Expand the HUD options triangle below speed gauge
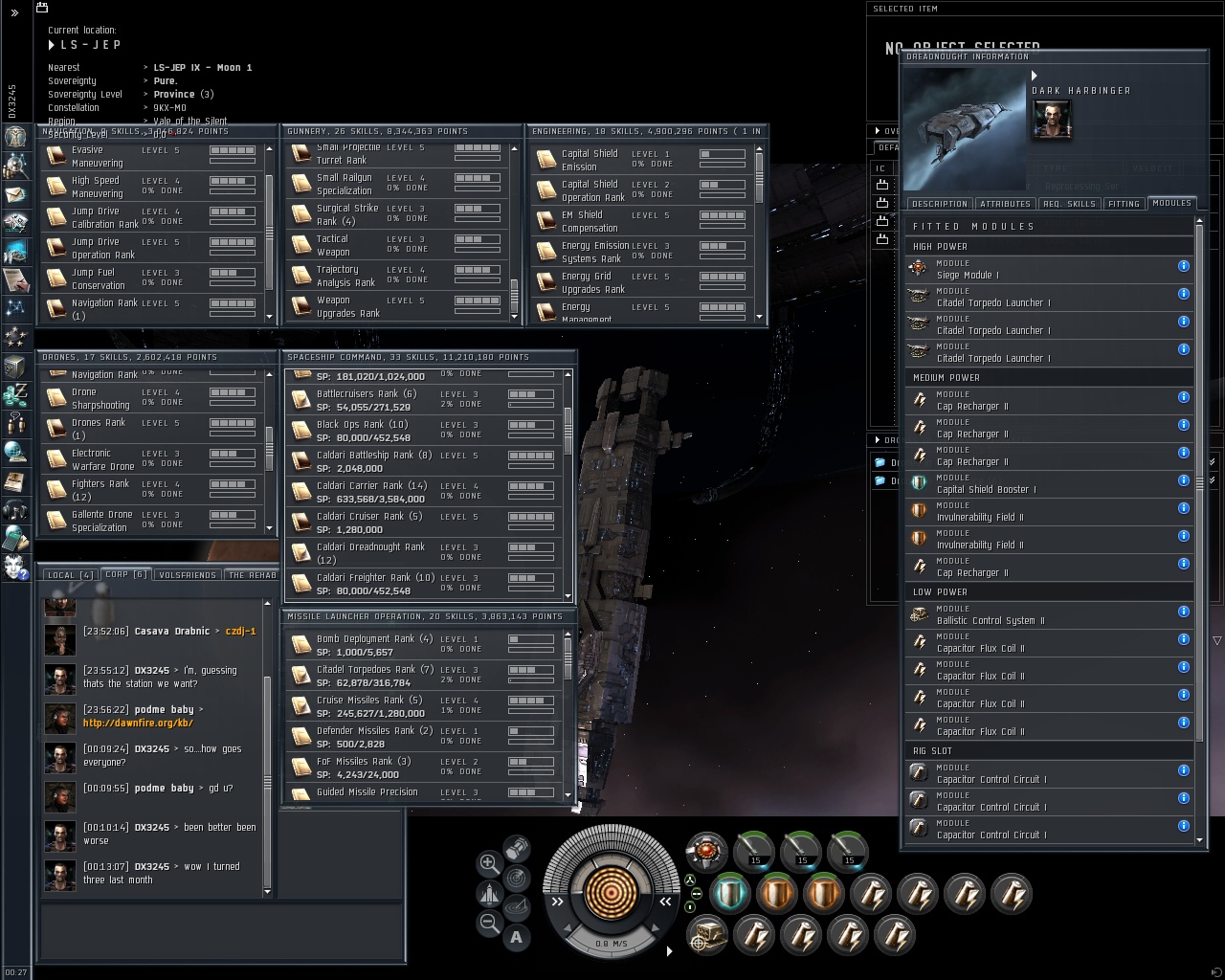1225x980 pixels. pyautogui.click(x=669, y=951)
